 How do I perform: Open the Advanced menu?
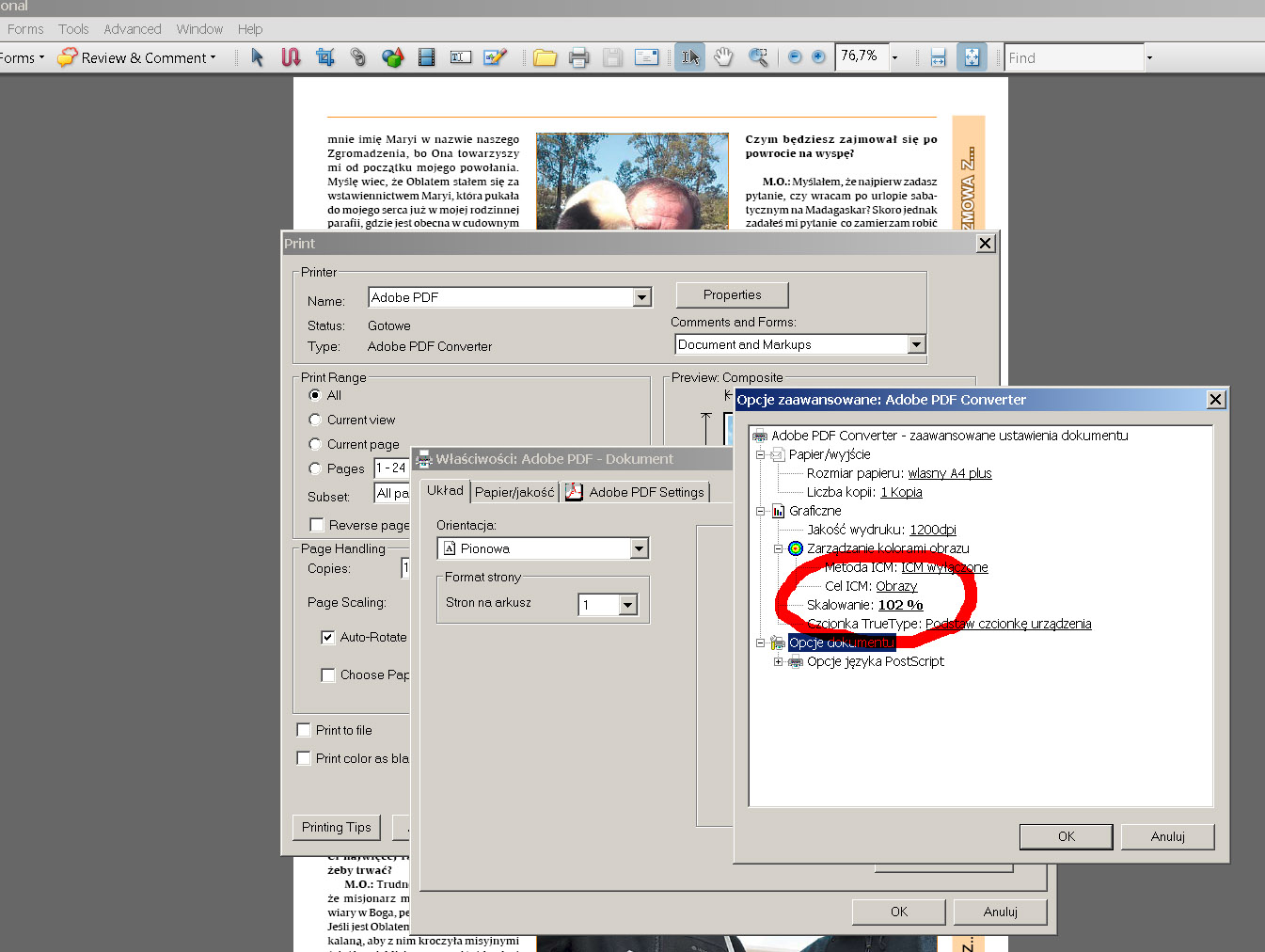pyautogui.click(x=132, y=29)
